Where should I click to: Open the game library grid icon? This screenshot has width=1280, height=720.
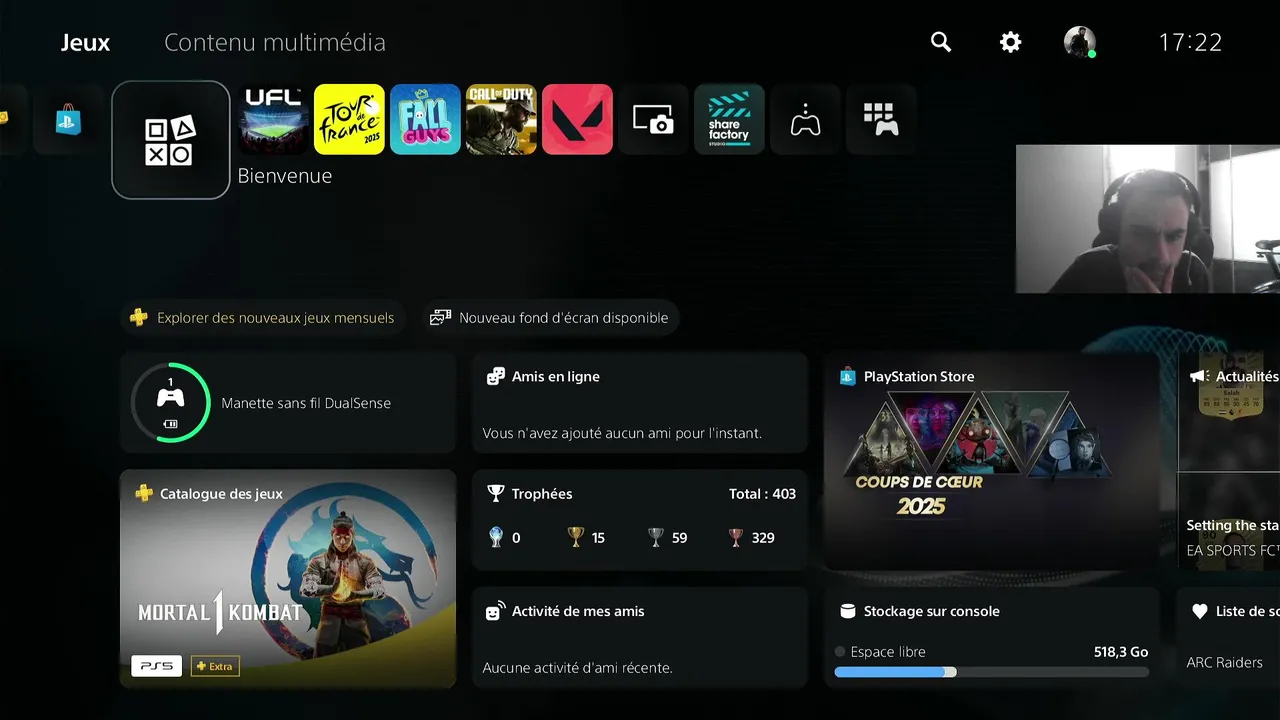(881, 119)
